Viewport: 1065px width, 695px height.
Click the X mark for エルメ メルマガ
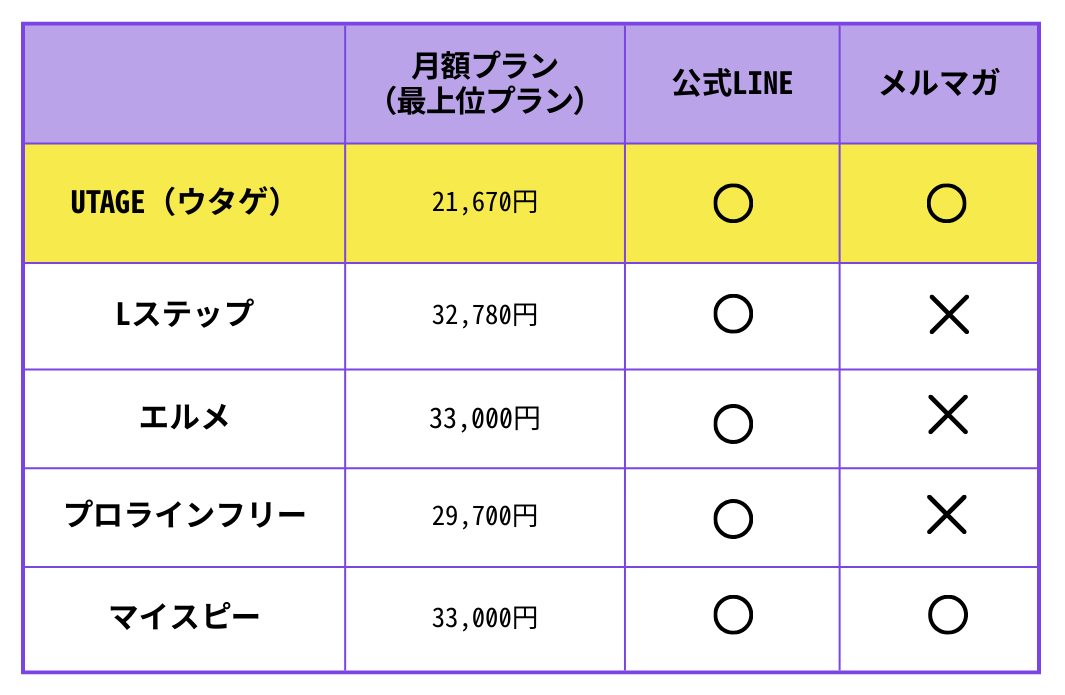coord(947,414)
